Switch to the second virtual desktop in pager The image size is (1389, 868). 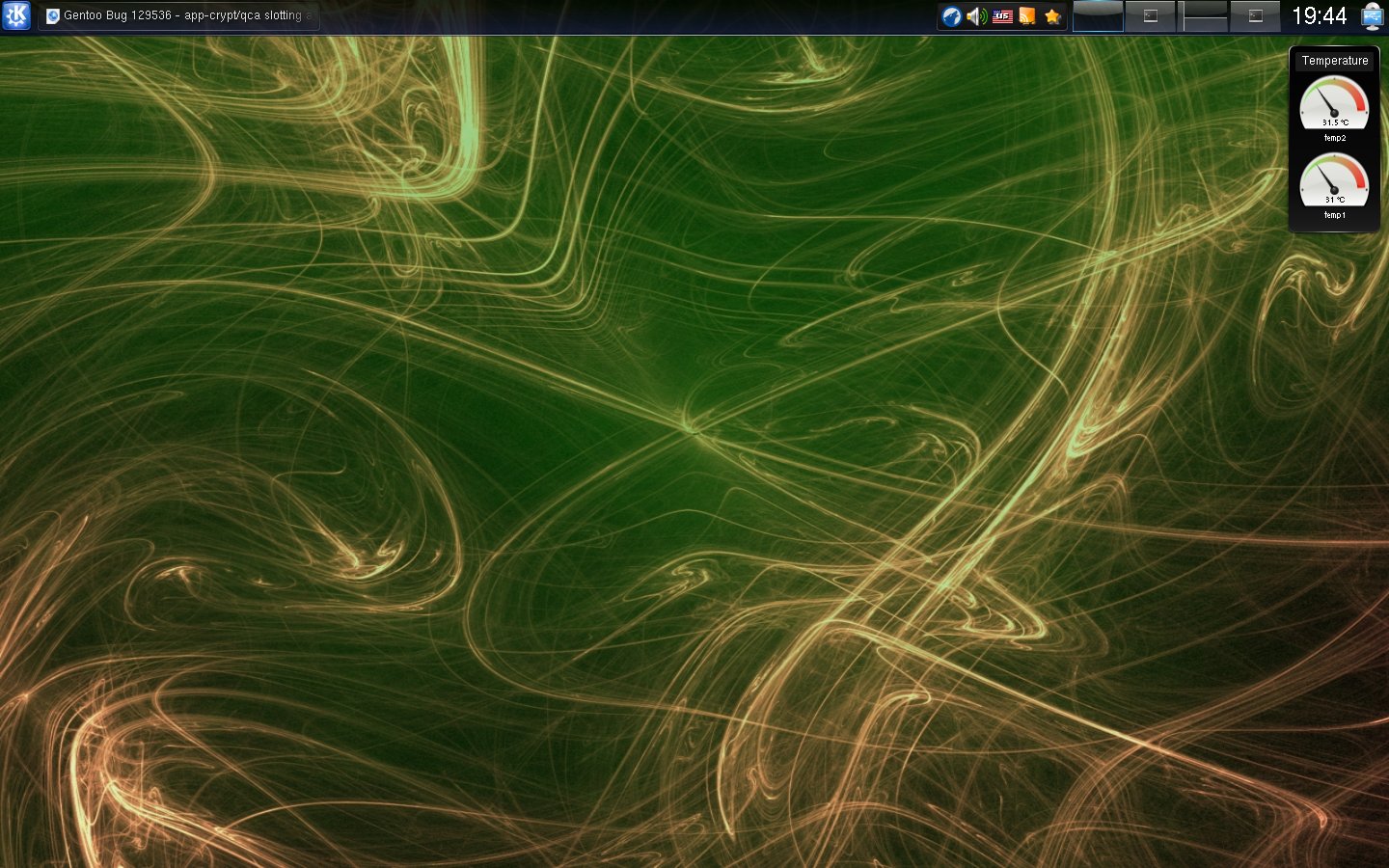pos(1151,16)
